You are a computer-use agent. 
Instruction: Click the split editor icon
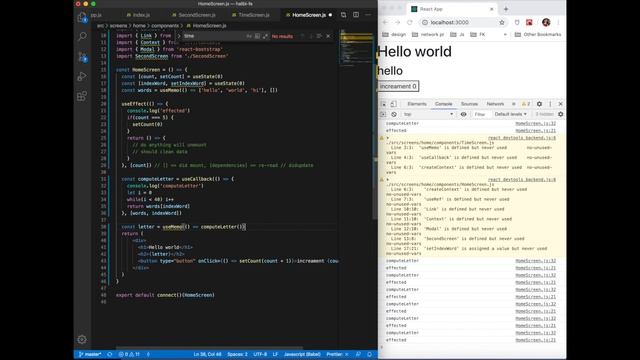tap(356, 15)
